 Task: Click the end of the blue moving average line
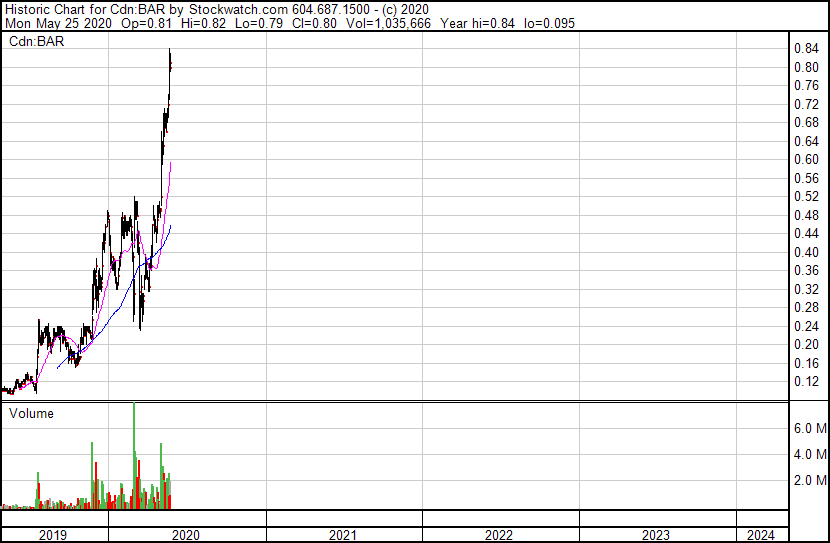click(x=171, y=227)
